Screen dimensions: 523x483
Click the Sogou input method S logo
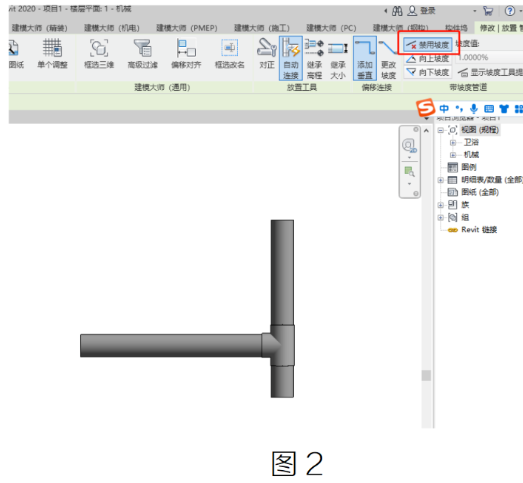(425, 107)
